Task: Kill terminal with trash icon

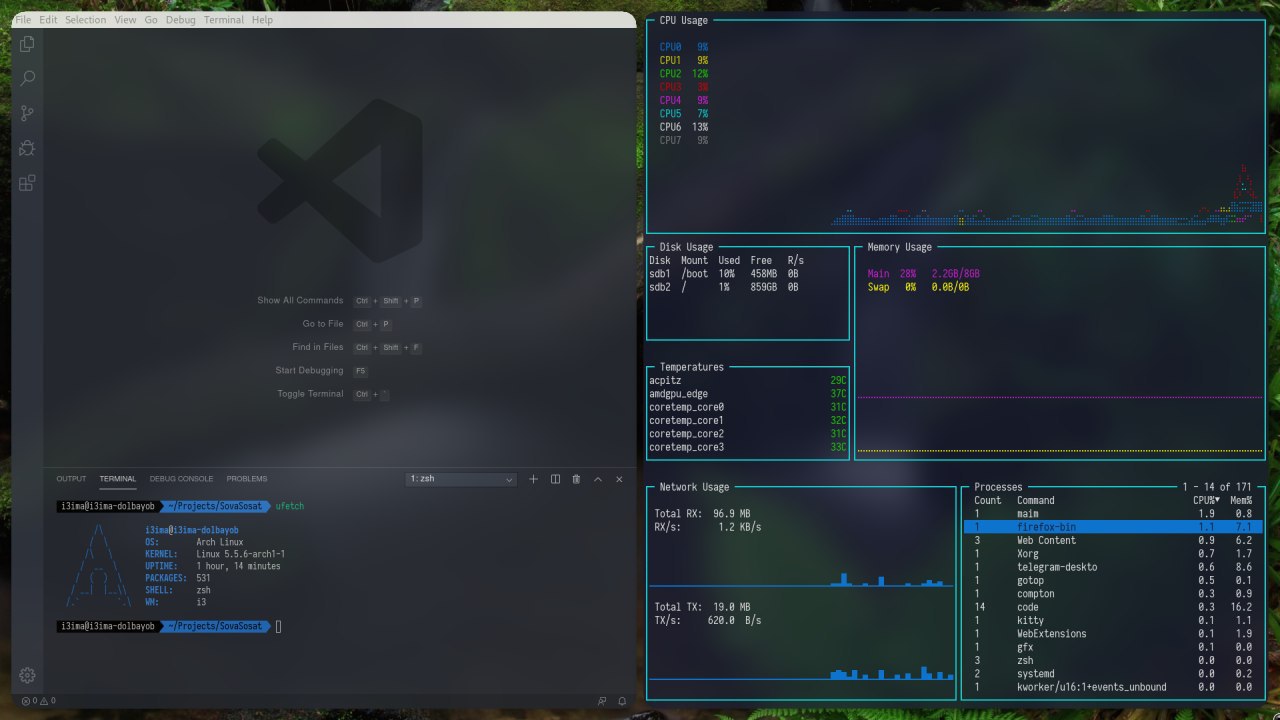Action: 576,479
